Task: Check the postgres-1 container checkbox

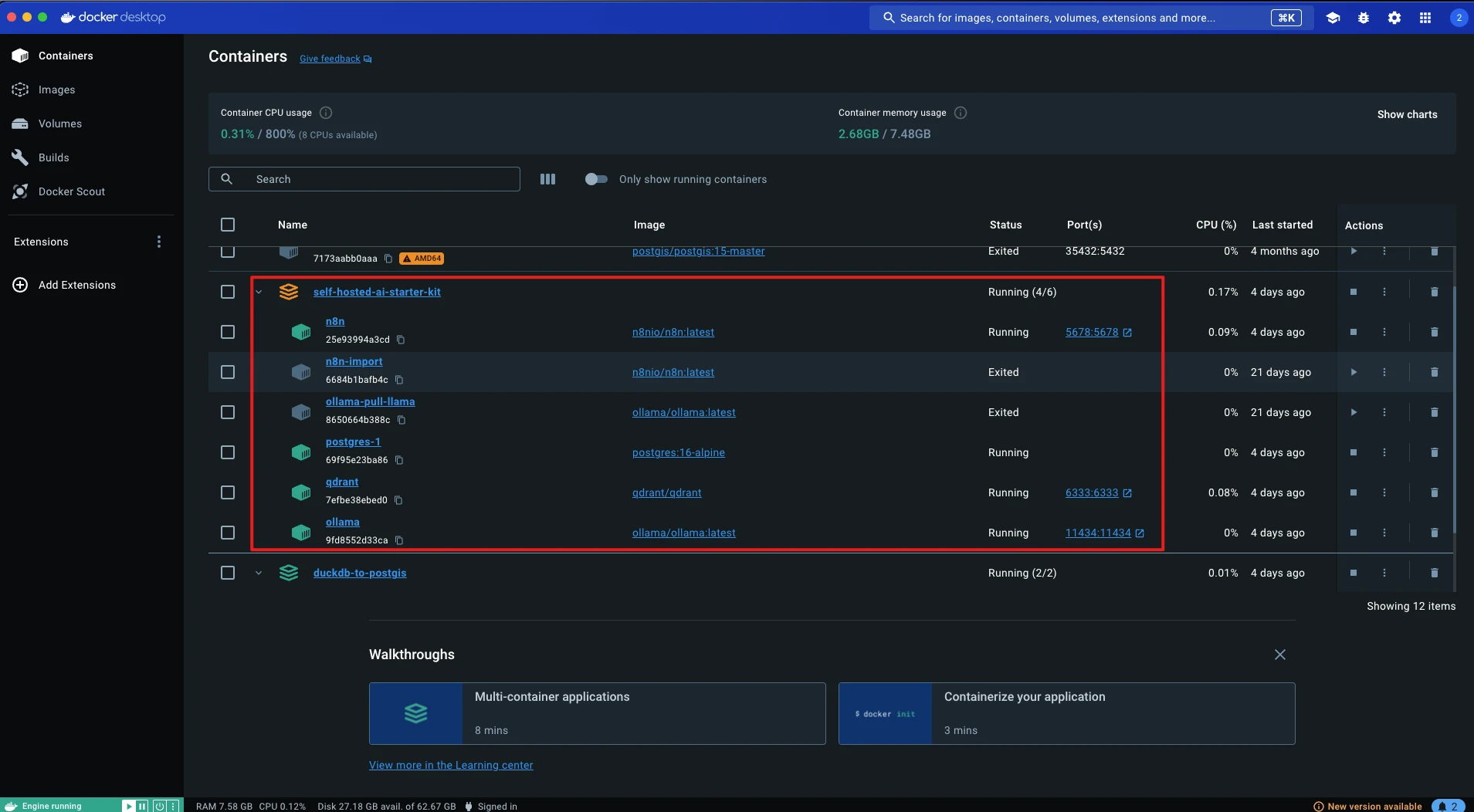Action: point(228,452)
